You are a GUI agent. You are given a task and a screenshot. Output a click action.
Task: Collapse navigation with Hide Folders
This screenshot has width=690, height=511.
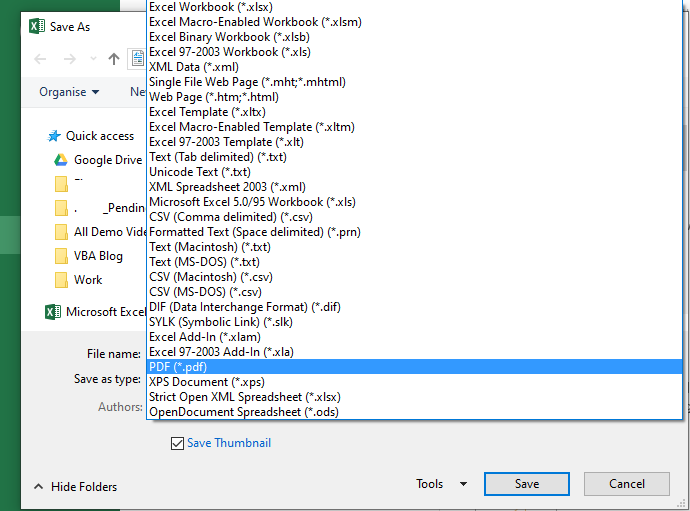point(76,486)
